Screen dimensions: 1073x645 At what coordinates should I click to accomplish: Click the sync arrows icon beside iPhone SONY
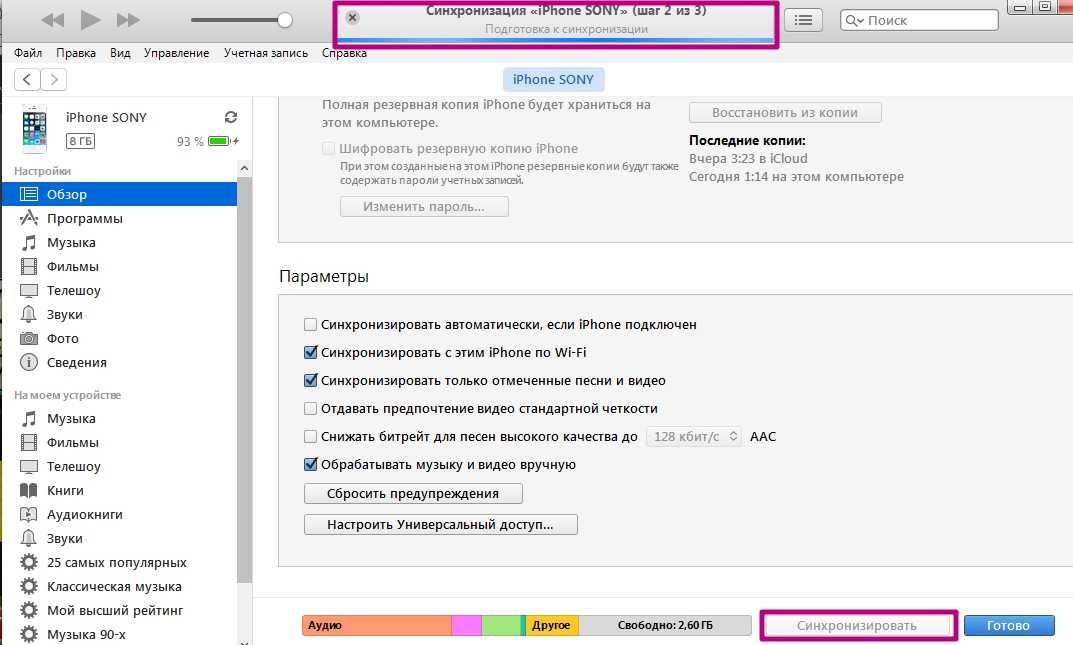(x=231, y=117)
